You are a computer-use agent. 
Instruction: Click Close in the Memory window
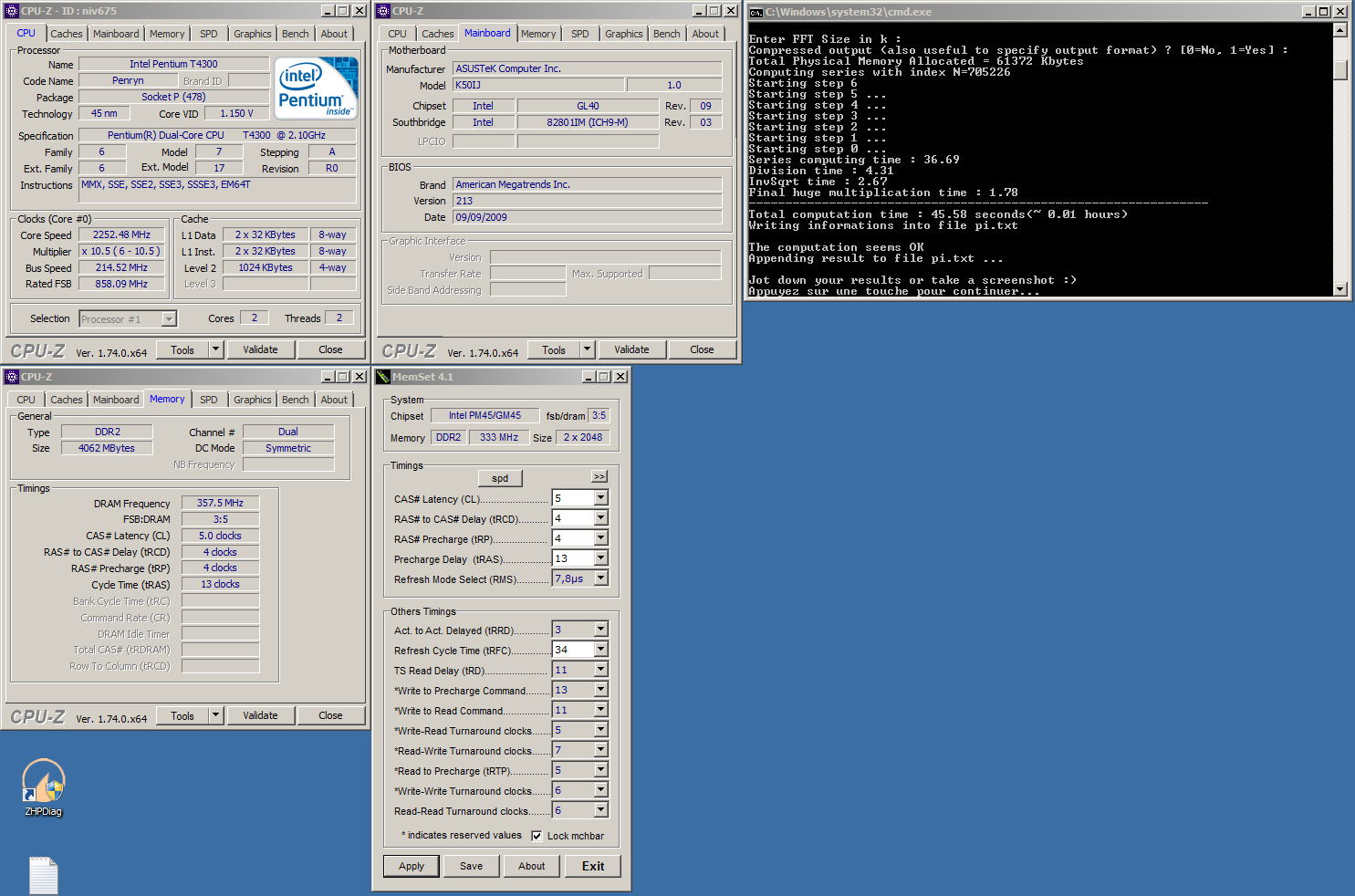(330, 715)
